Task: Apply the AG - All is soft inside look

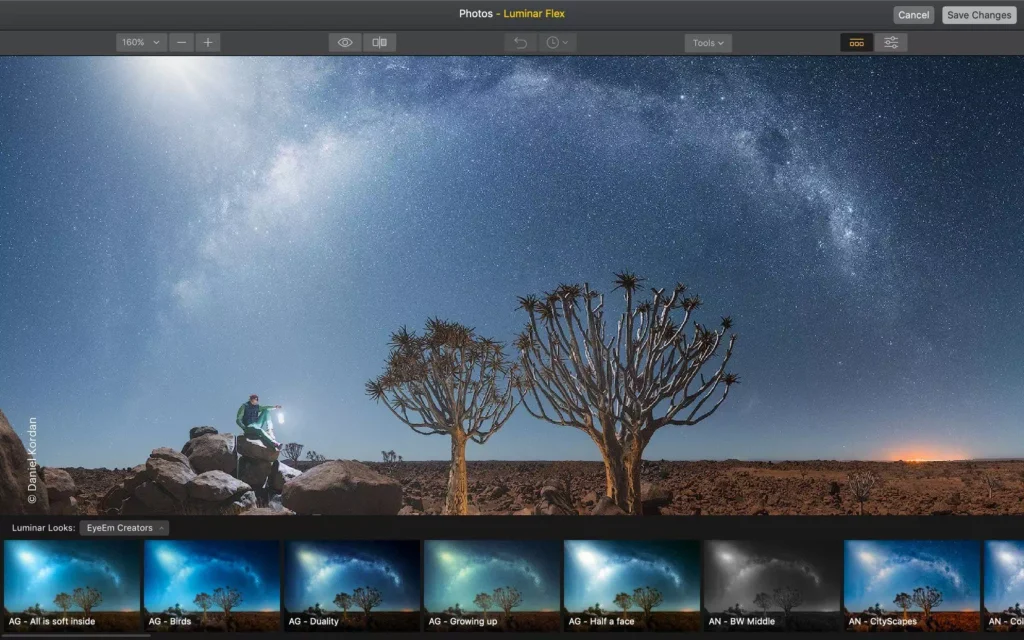Action: (x=72, y=585)
